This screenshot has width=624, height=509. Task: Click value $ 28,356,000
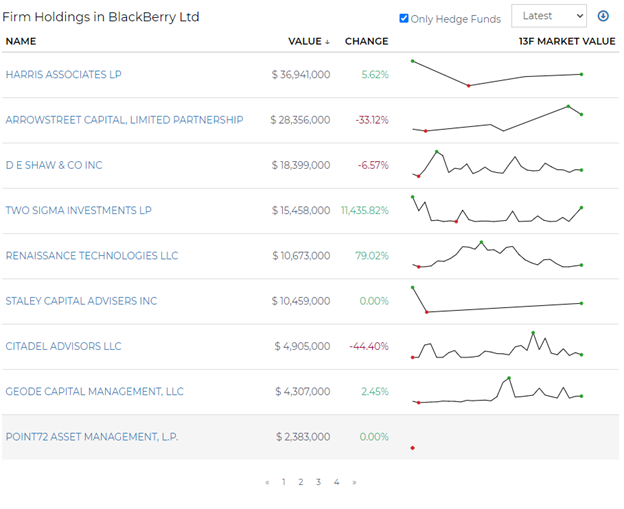(300, 120)
